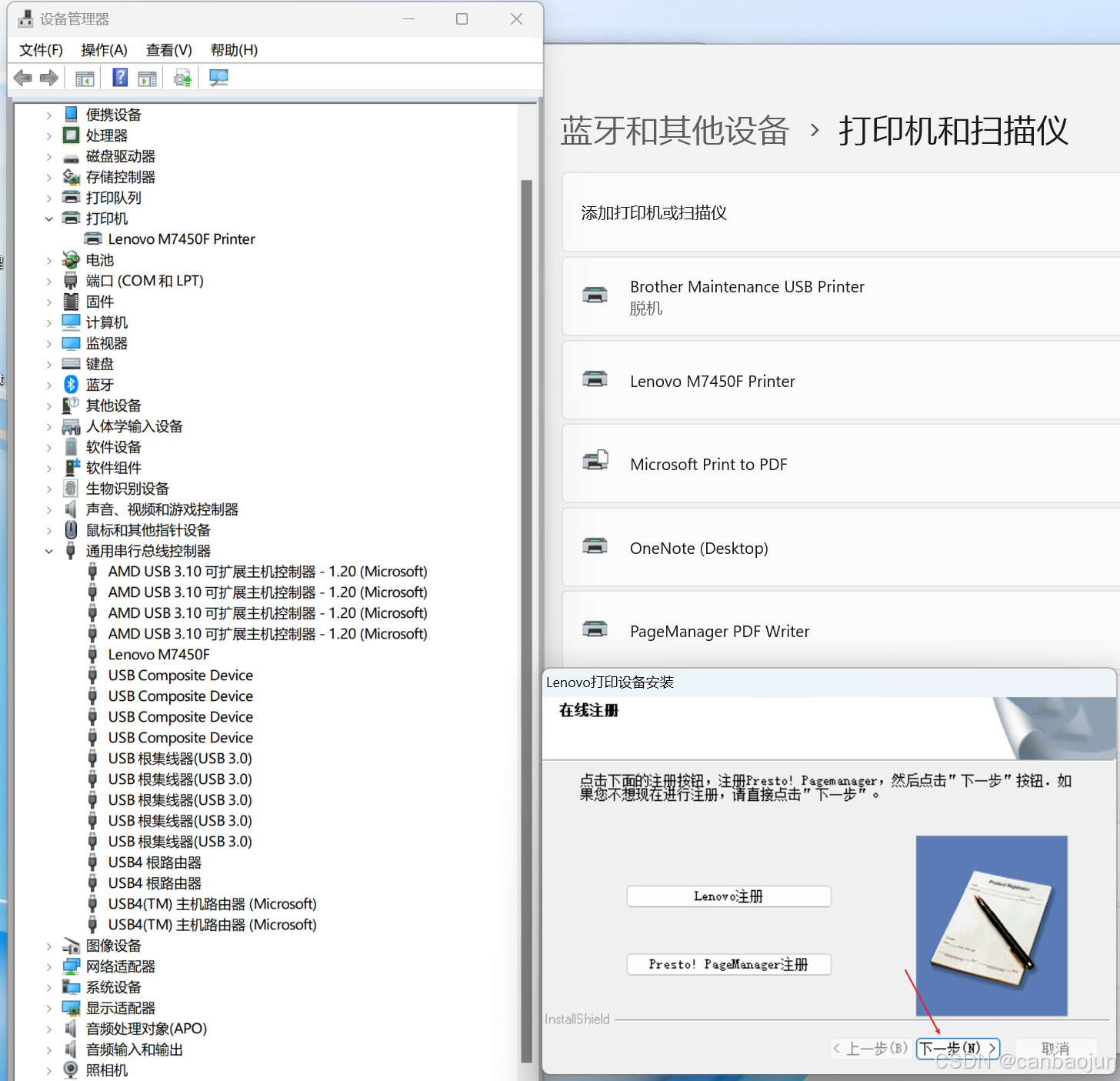Click the human interface devices icon
Viewport: 1120px width, 1081px height.
(71, 426)
